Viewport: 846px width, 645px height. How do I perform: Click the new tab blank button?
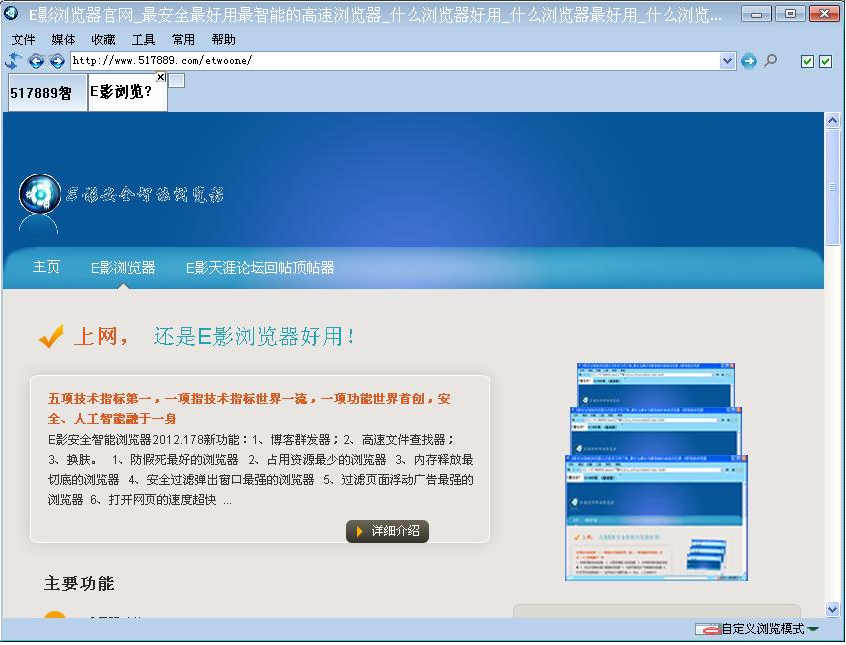[176, 80]
